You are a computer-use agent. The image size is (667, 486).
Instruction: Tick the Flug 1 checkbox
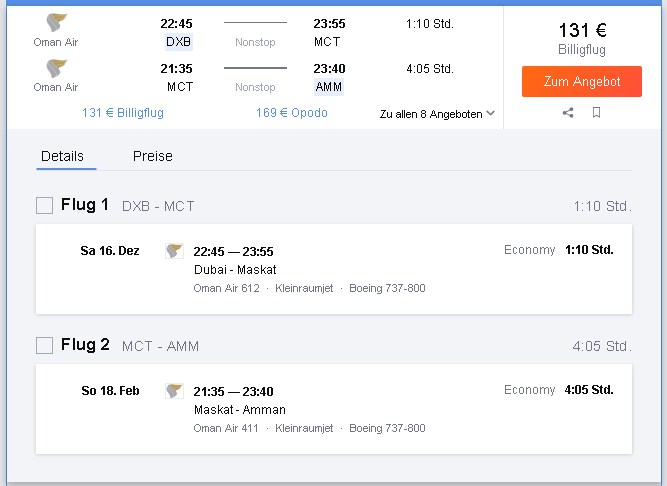(44, 205)
